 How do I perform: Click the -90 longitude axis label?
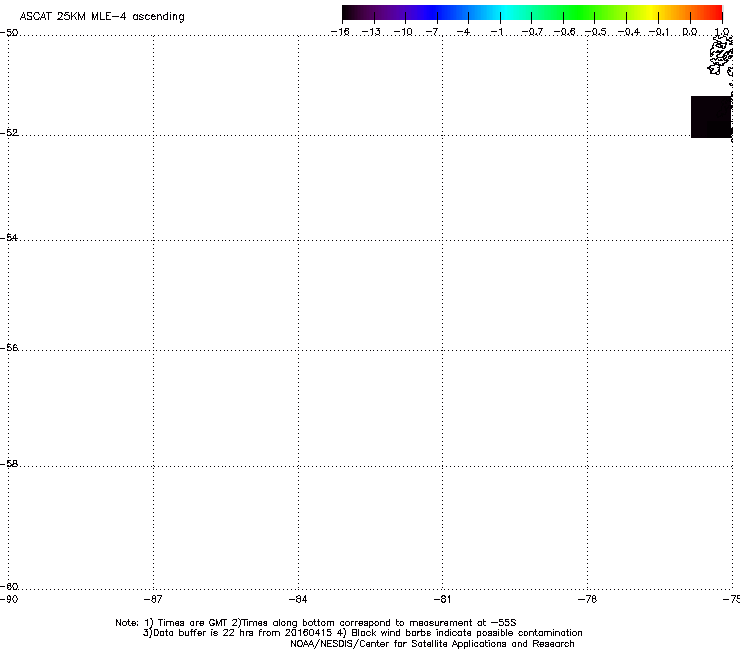point(9,599)
